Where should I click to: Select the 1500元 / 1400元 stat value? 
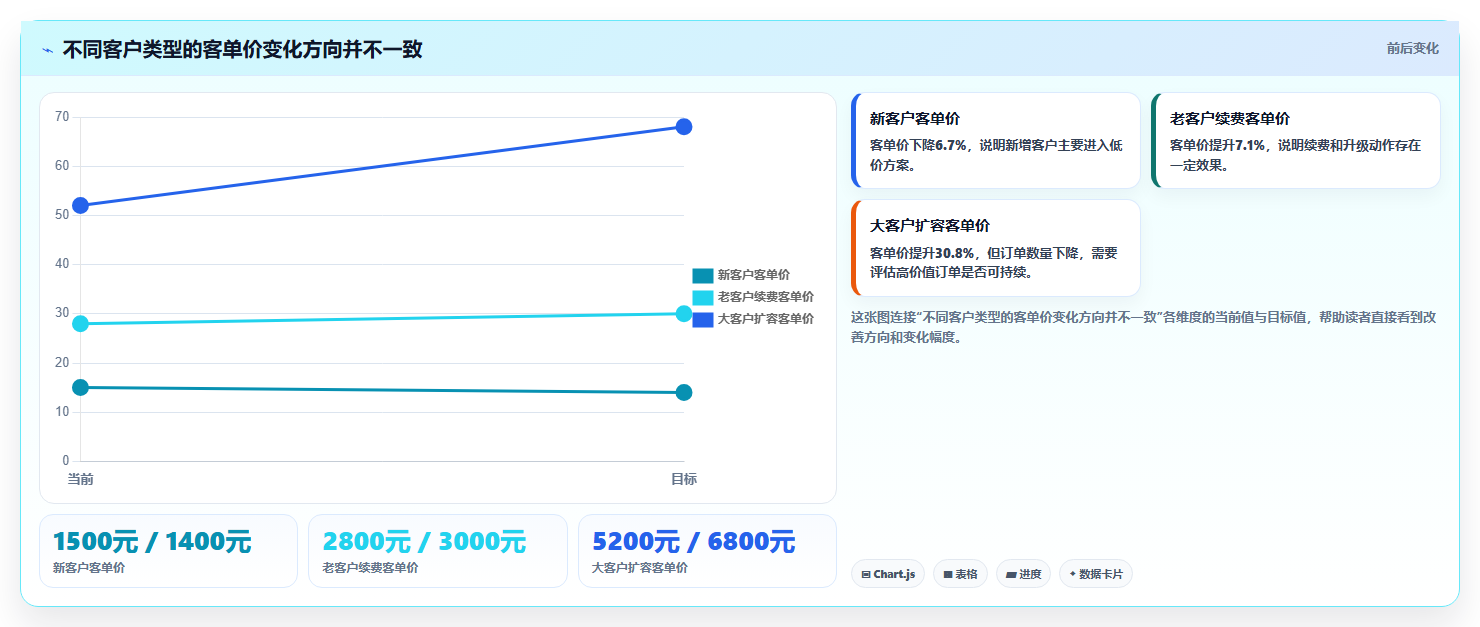pos(152,542)
